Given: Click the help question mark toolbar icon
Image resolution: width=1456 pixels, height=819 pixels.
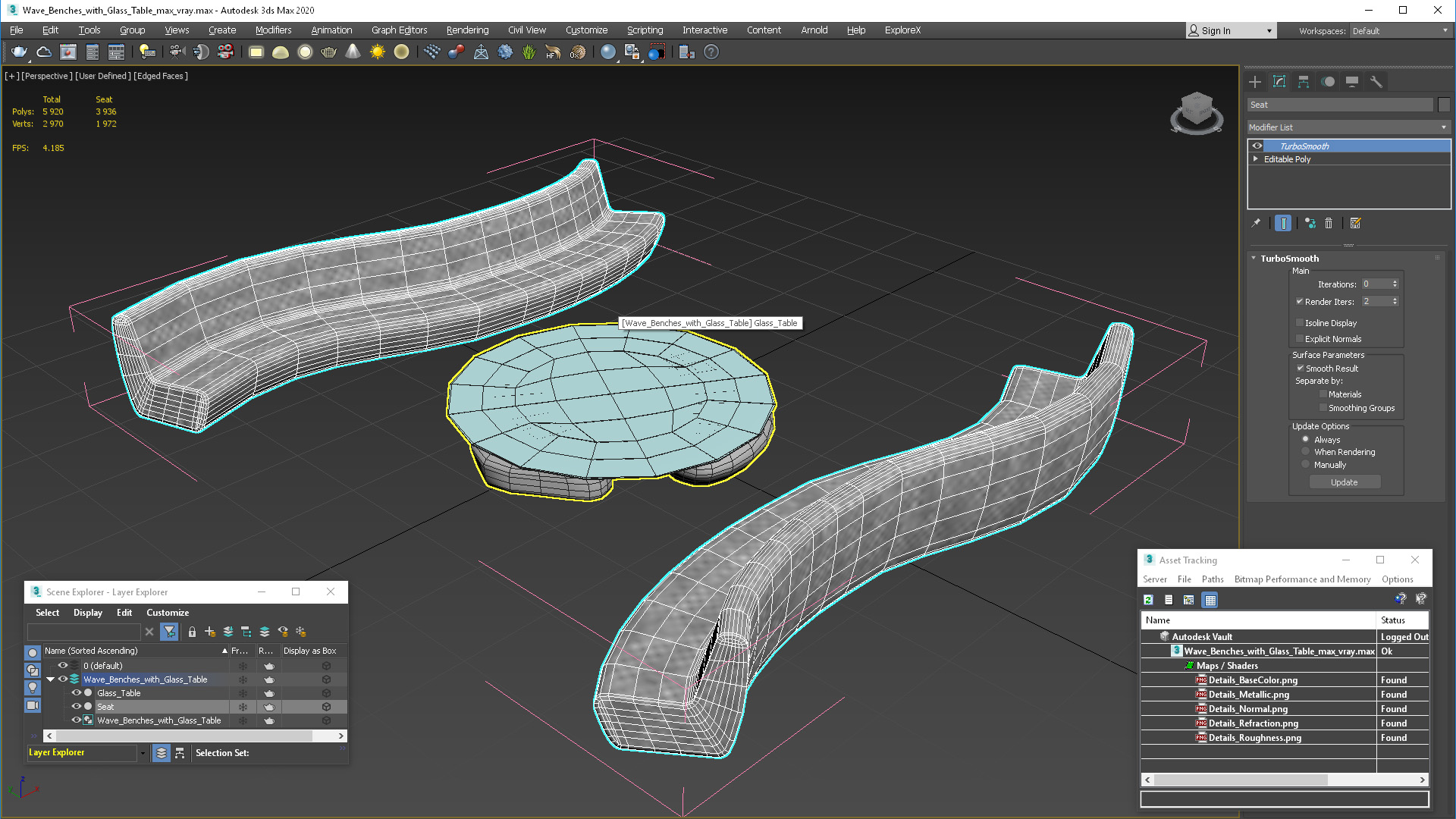Looking at the screenshot, I should 711,52.
